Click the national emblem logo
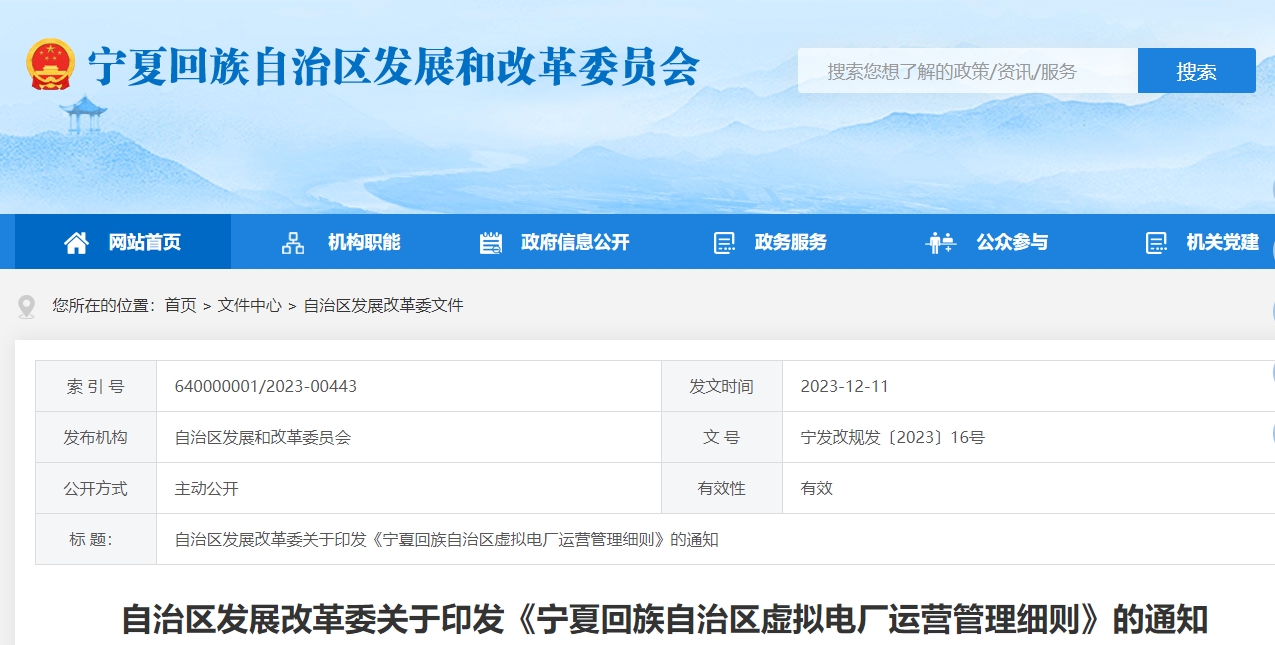This screenshot has height=645, width=1275. pyautogui.click(x=50, y=65)
